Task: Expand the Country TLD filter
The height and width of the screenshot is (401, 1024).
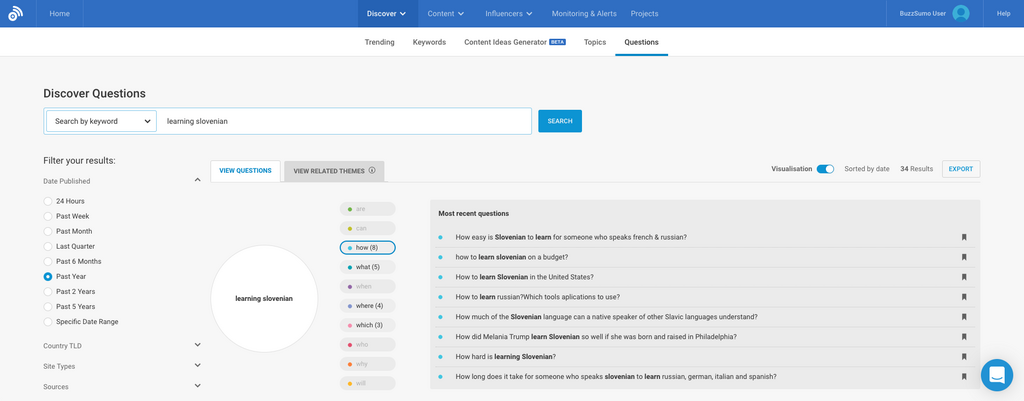Action: tap(197, 345)
